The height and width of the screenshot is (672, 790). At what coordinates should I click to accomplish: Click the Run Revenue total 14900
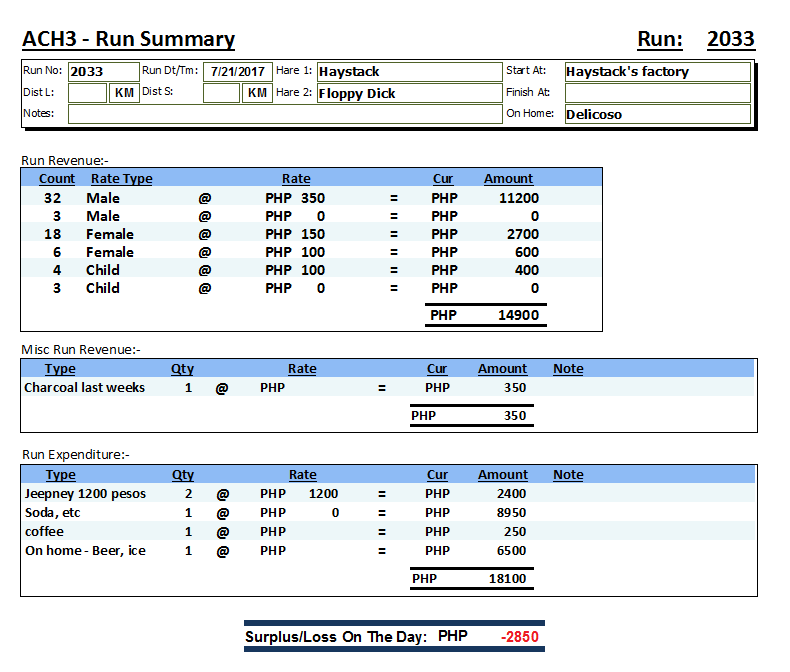coord(518,315)
